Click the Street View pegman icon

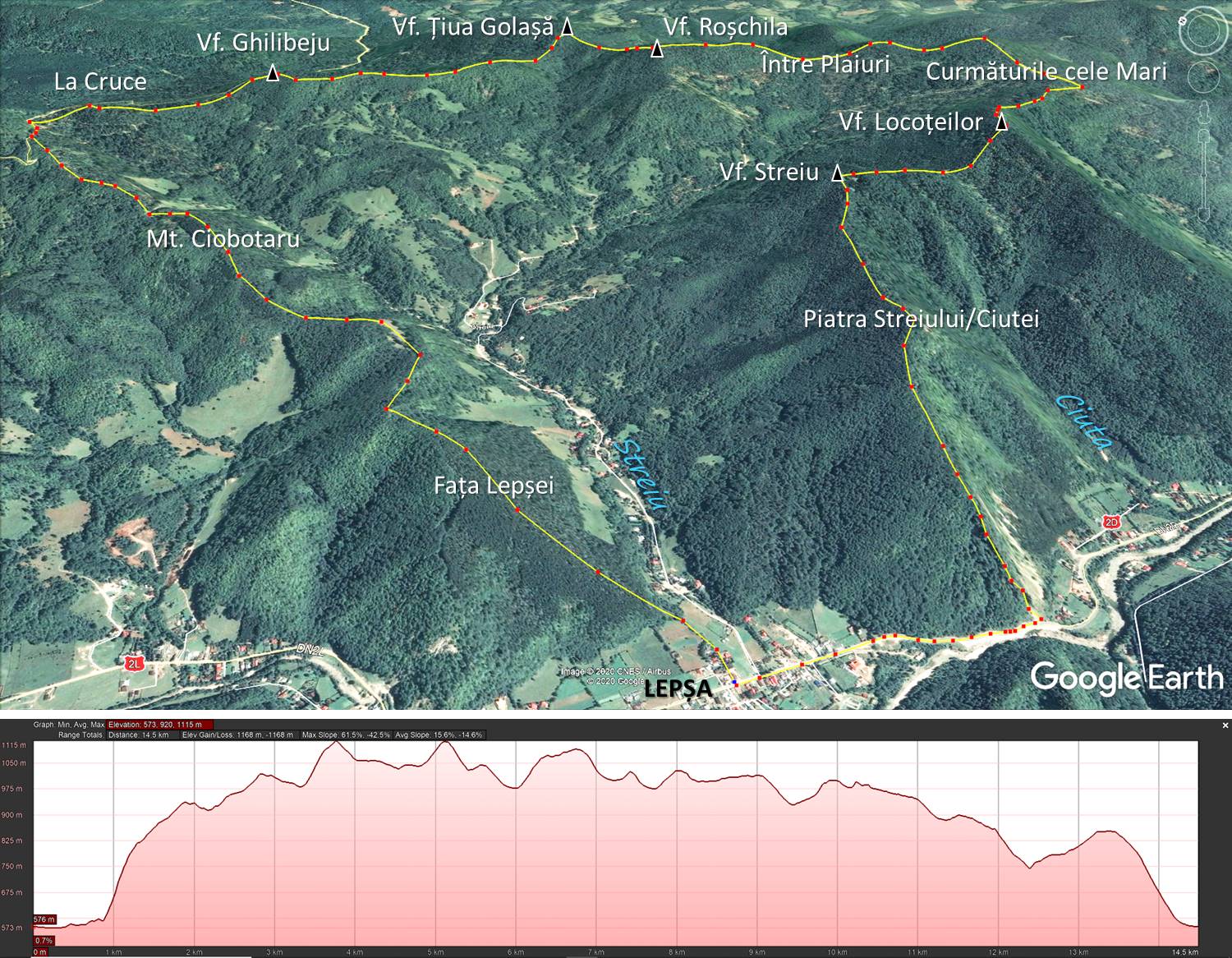[x=1204, y=113]
